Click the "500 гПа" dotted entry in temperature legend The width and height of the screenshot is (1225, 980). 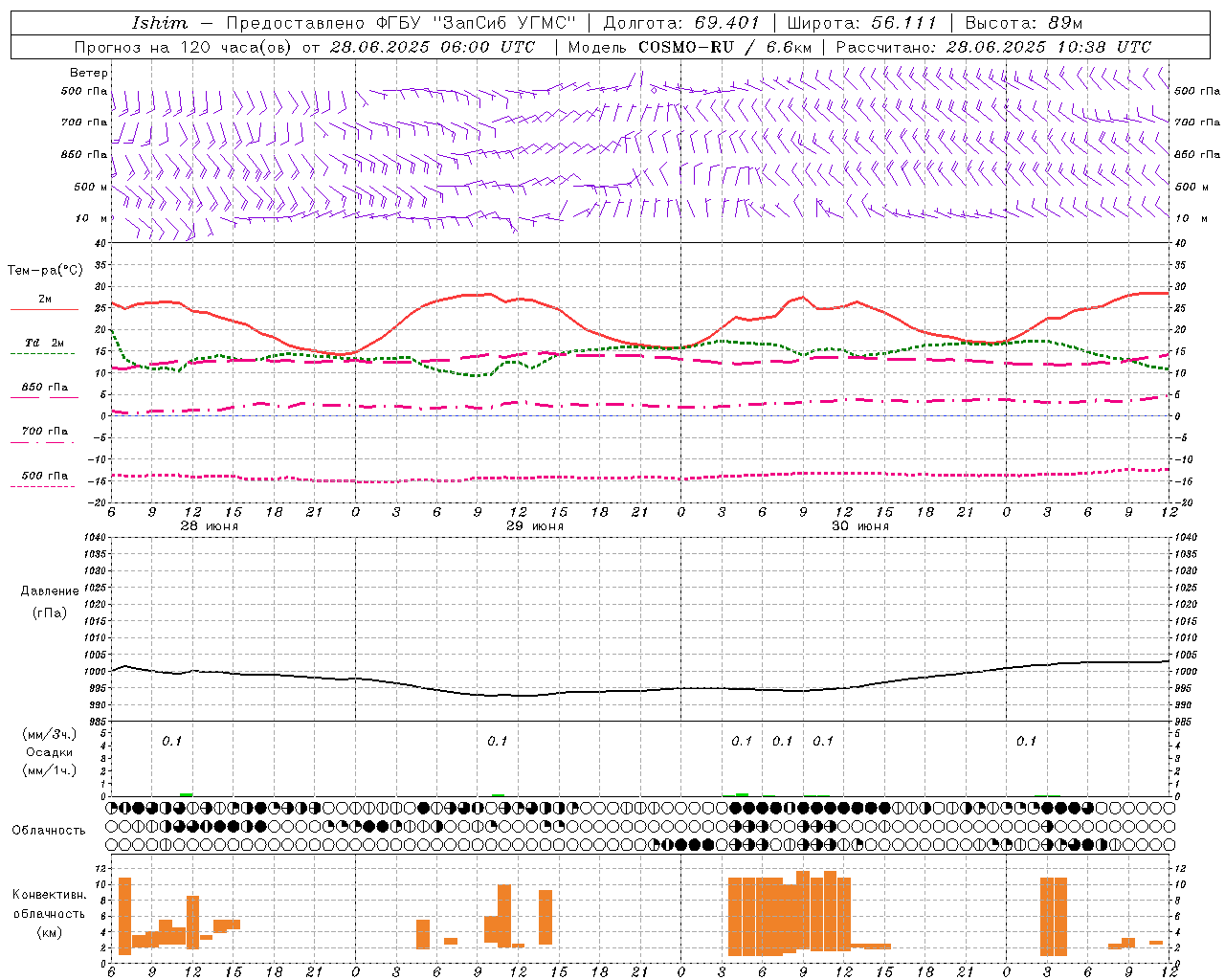click(x=45, y=476)
